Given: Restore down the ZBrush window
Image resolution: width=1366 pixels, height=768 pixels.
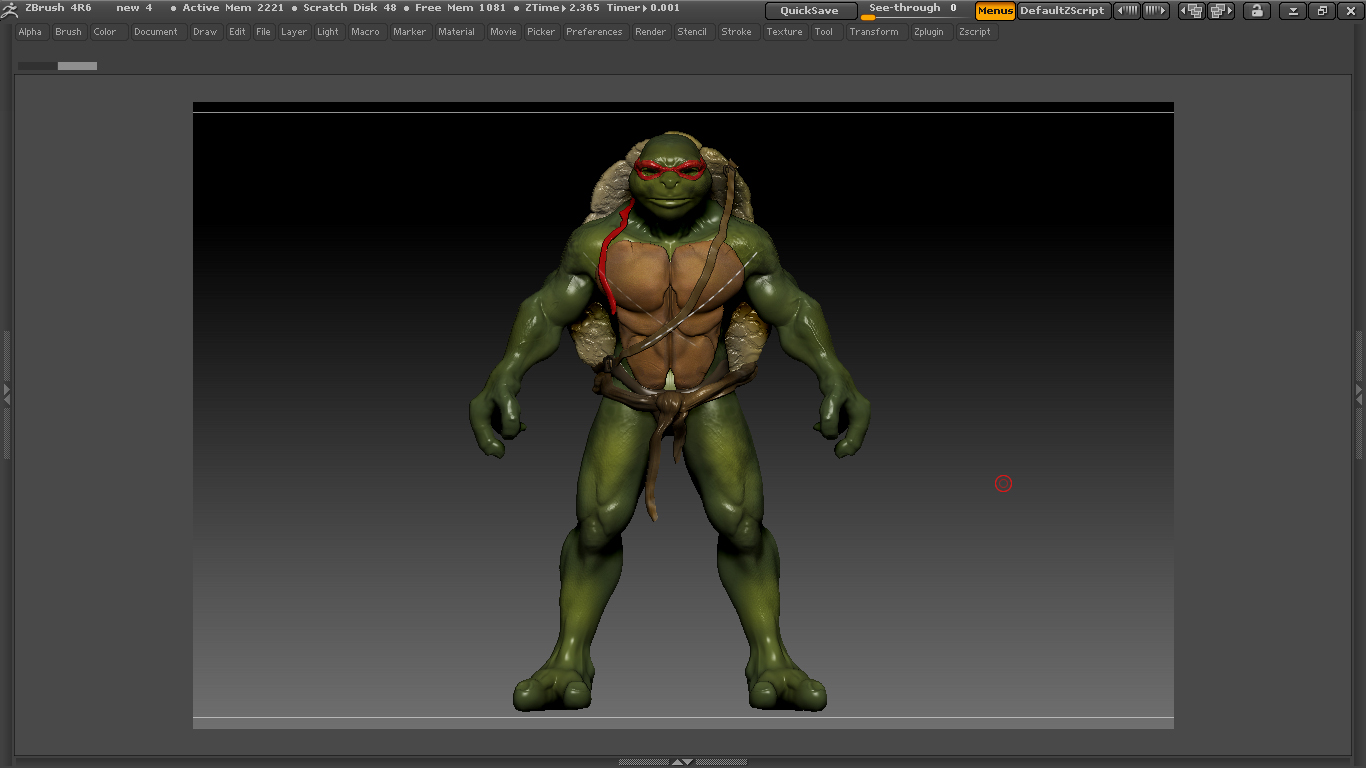Looking at the screenshot, I should pos(1322,11).
